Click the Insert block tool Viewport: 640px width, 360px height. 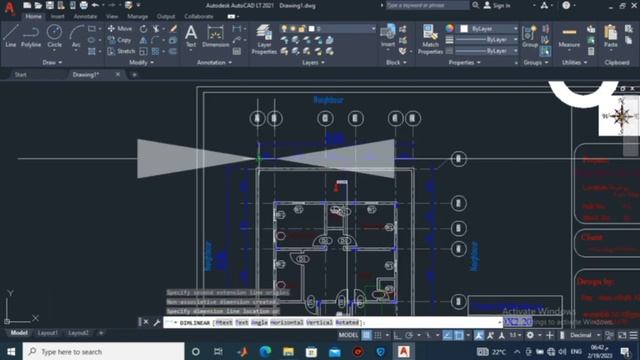click(388, 36)
